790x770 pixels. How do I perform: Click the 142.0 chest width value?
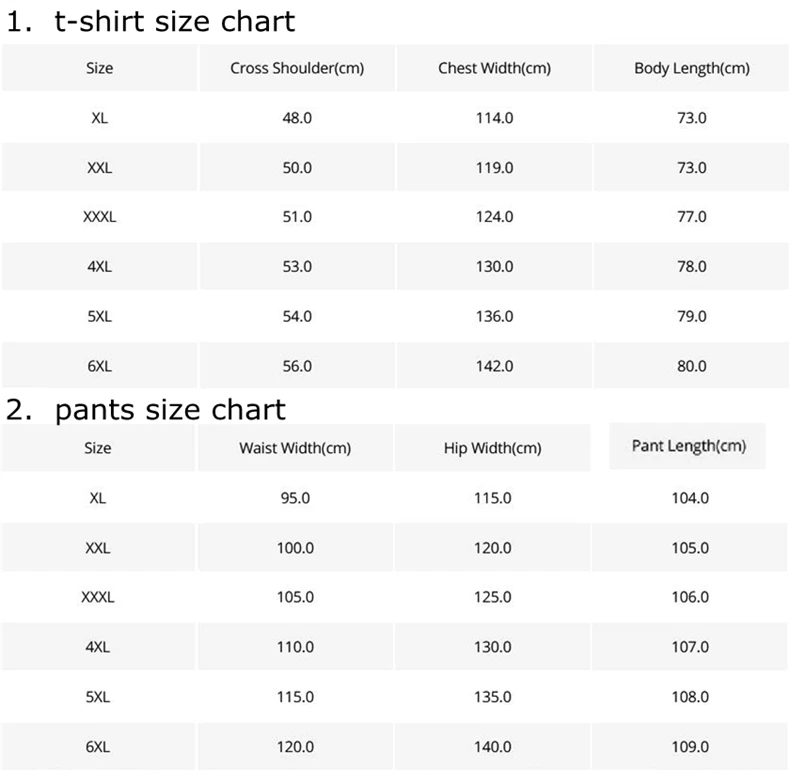494,366
